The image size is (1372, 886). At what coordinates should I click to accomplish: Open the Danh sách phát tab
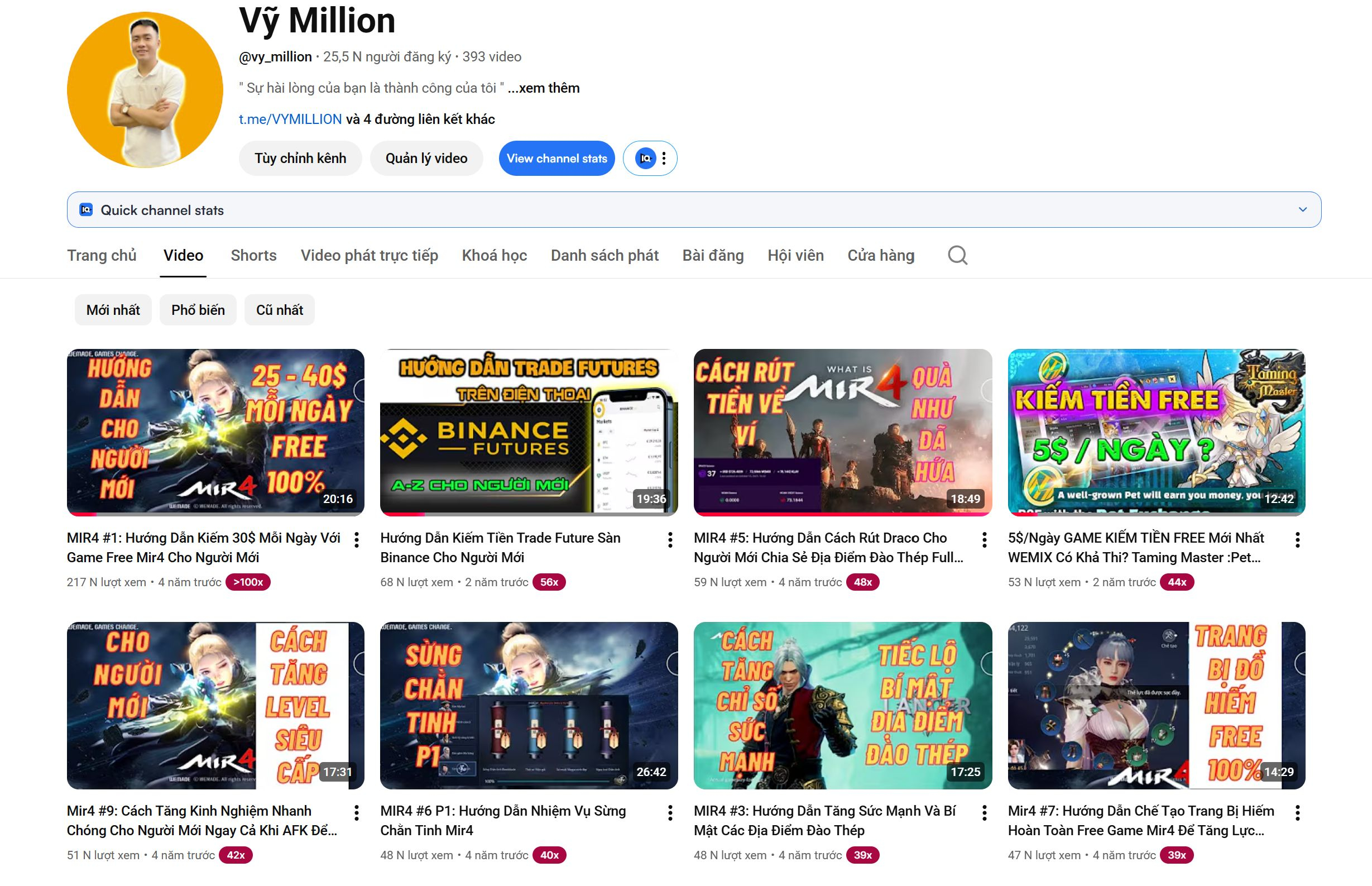(605, 256)
